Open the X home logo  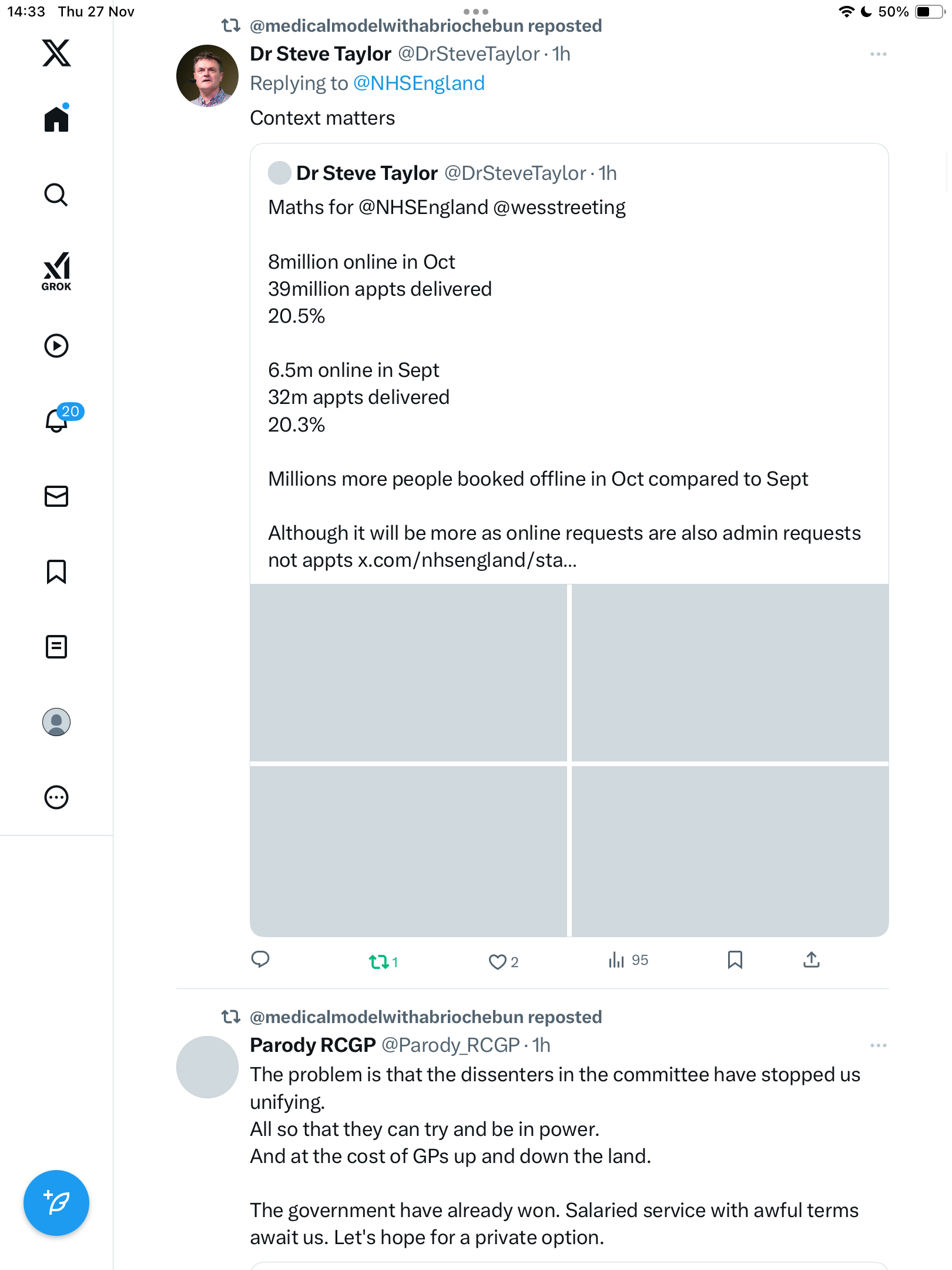[x=56, y=53]
